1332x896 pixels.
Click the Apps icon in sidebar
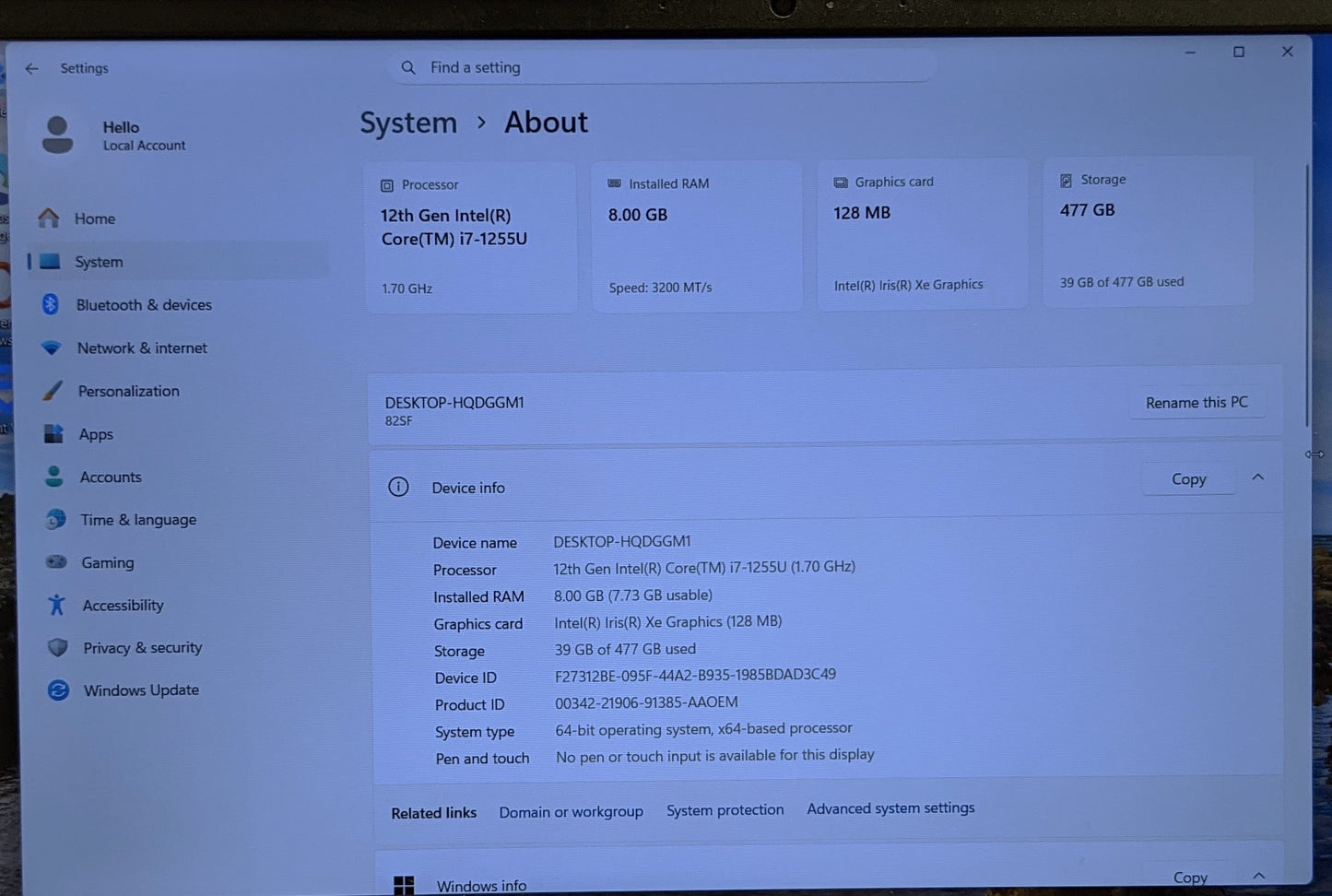point(53,433)
